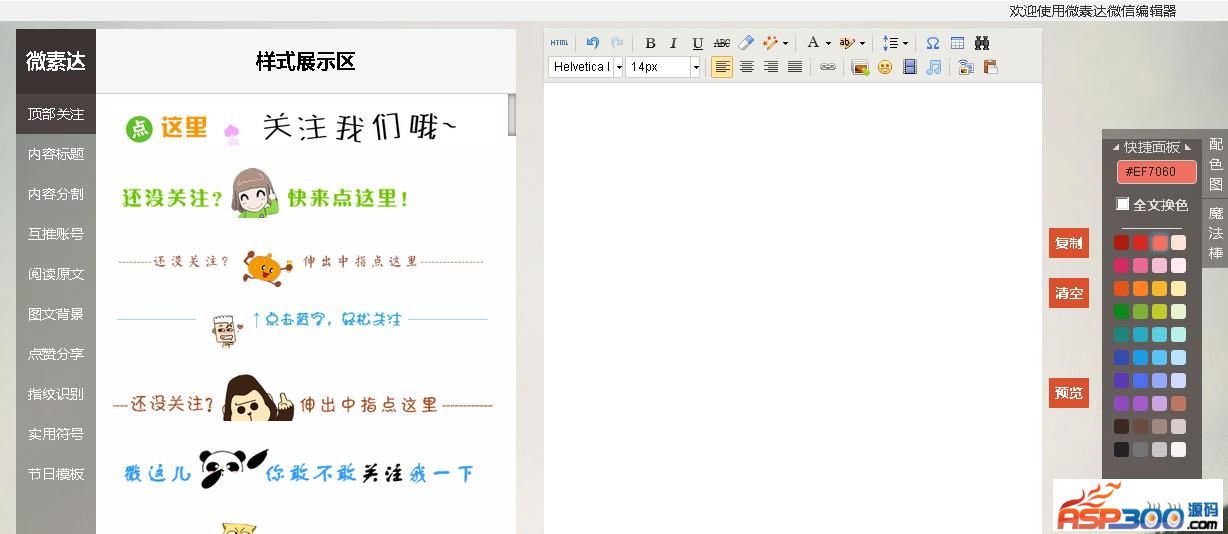
Task: Pick the orange color swatch
Action: (x=1140, y=288)
